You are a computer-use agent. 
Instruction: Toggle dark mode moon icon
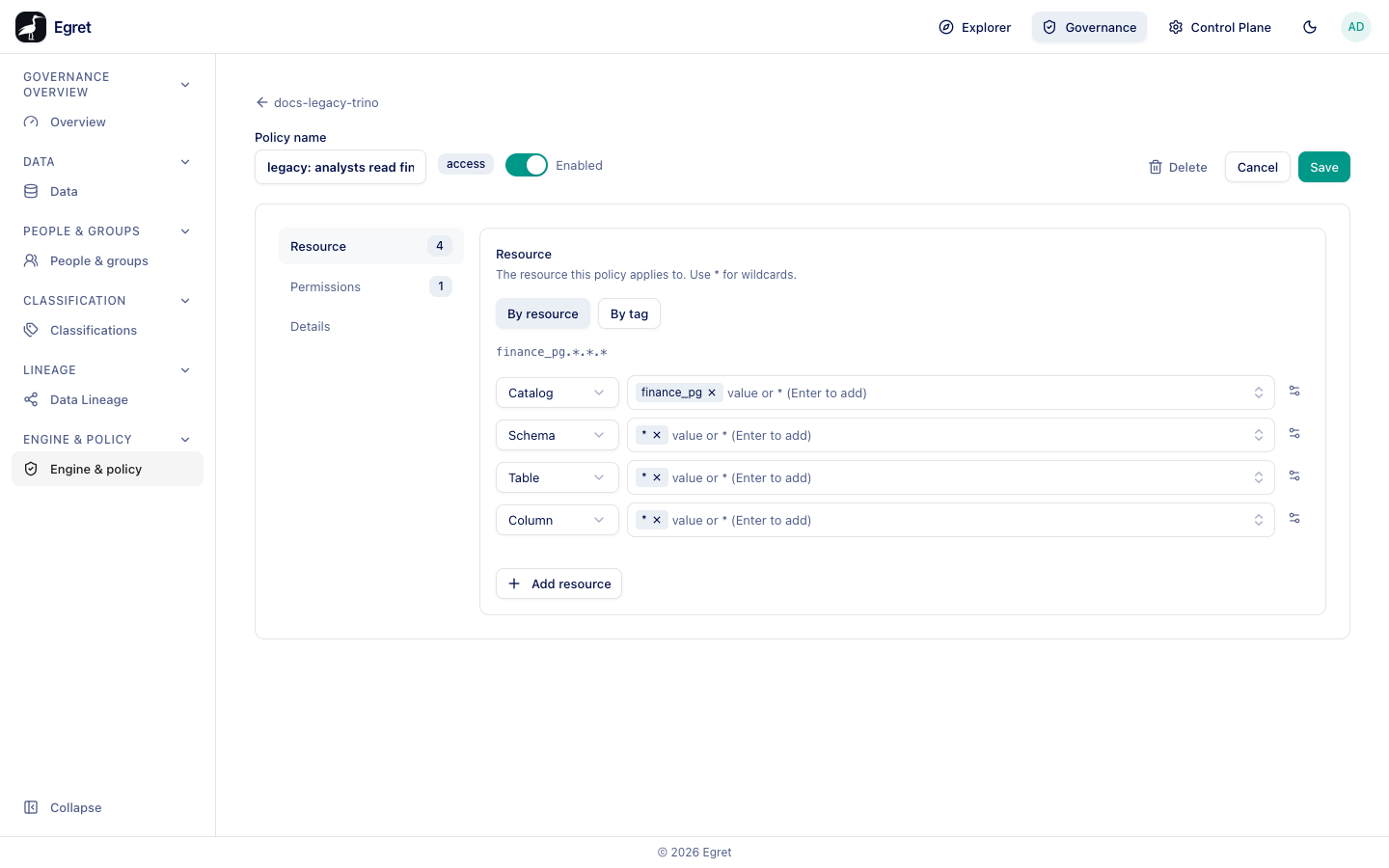[1310, 27]
